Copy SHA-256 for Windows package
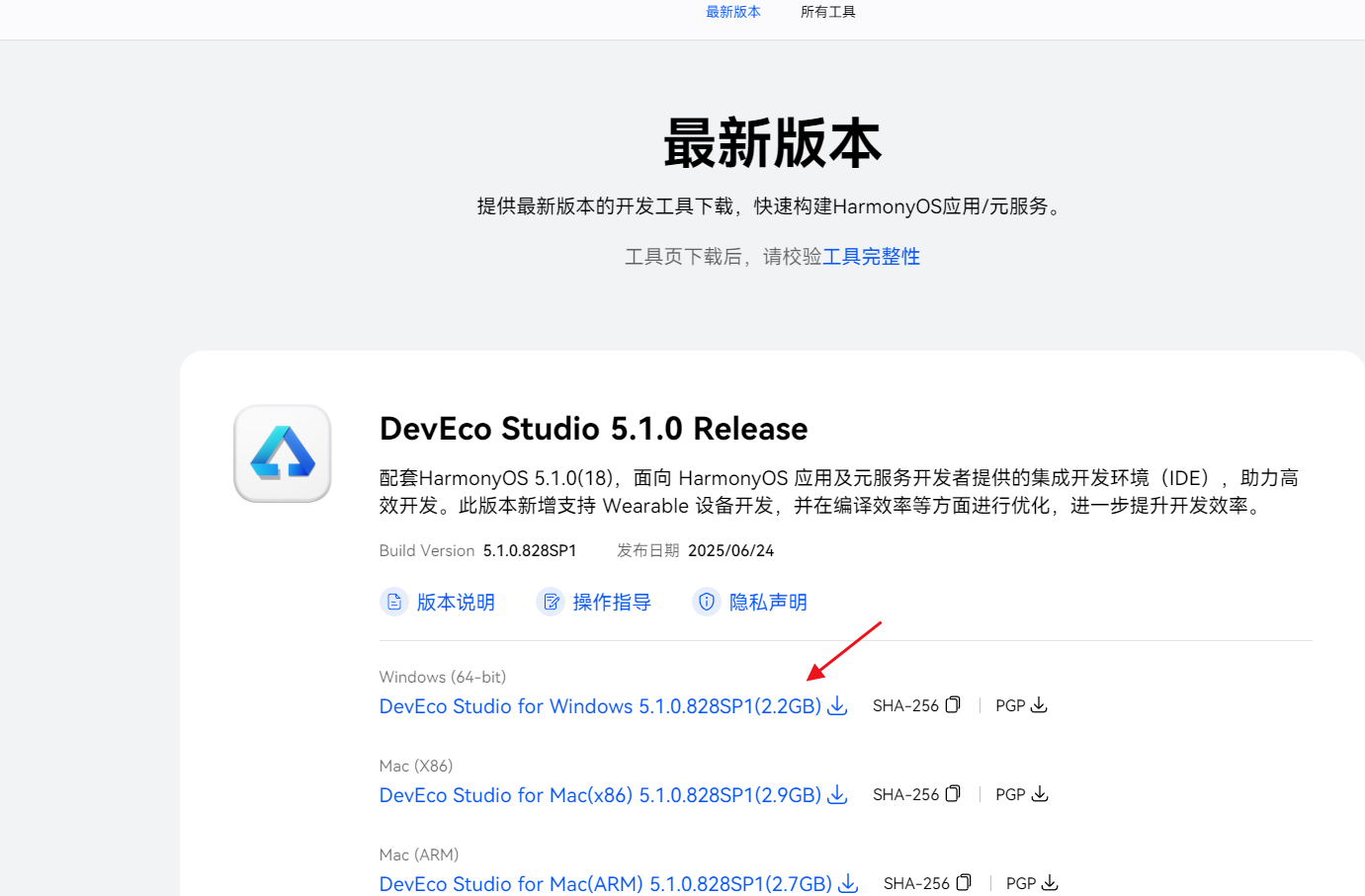This screenshot has height=896, width=1365. click(953, 705)
